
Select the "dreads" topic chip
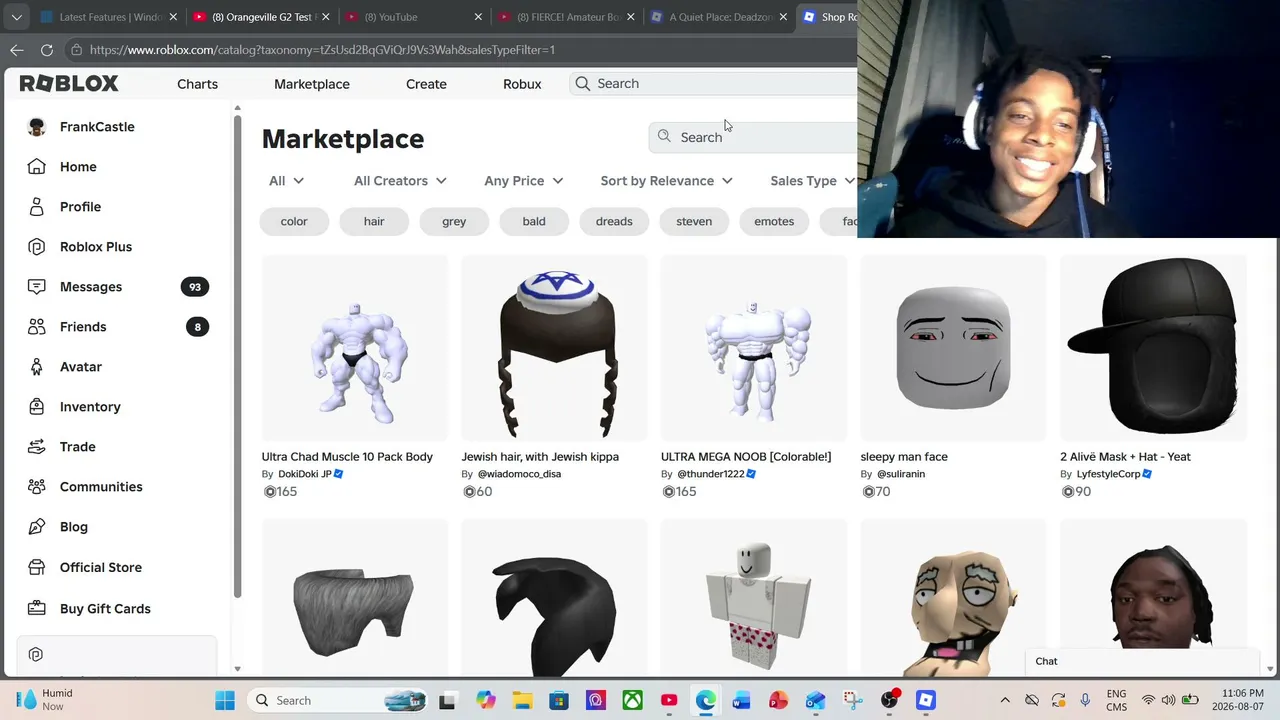pos(614,221)
